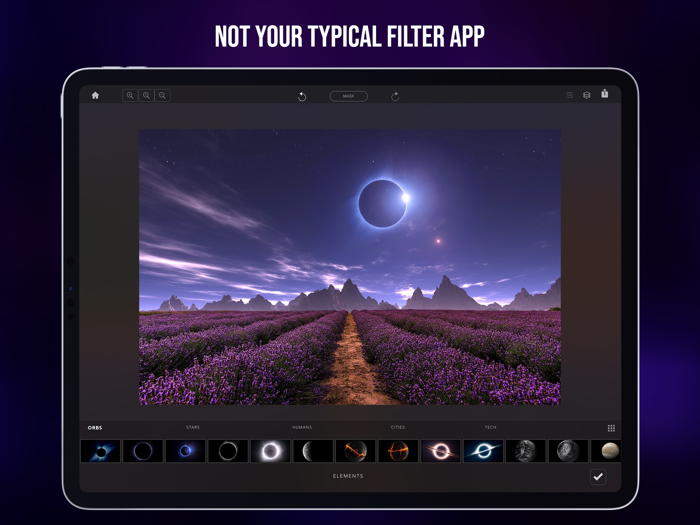Click the zoom in magnifier icon
Screen dimensions: 700x525
[x=130, y=96]
